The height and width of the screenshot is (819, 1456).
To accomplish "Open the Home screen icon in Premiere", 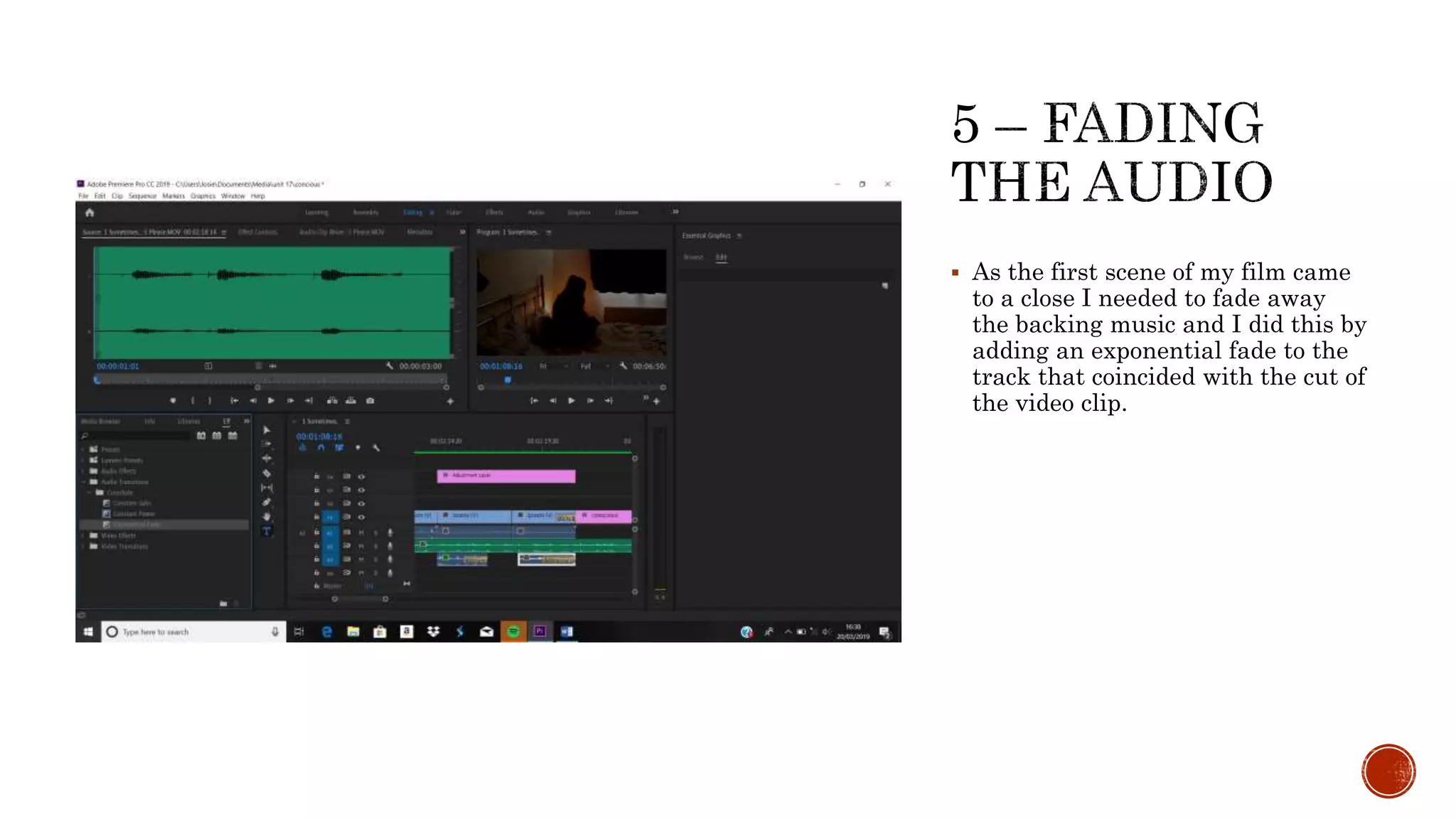I will coord(90,213).
